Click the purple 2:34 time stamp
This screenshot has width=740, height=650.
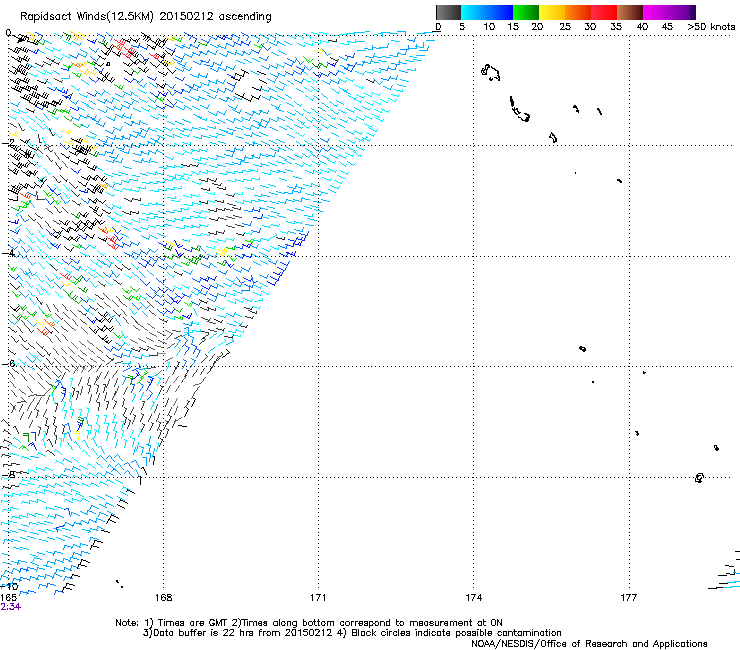10,607
